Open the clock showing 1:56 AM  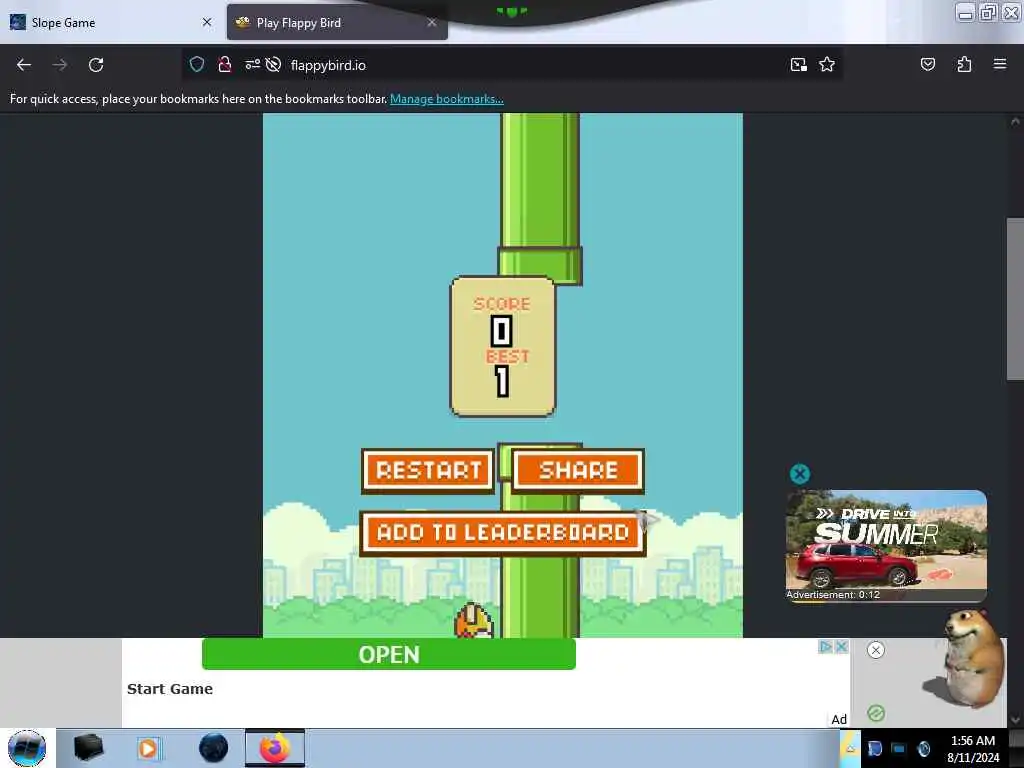click(x=973, y=748)
